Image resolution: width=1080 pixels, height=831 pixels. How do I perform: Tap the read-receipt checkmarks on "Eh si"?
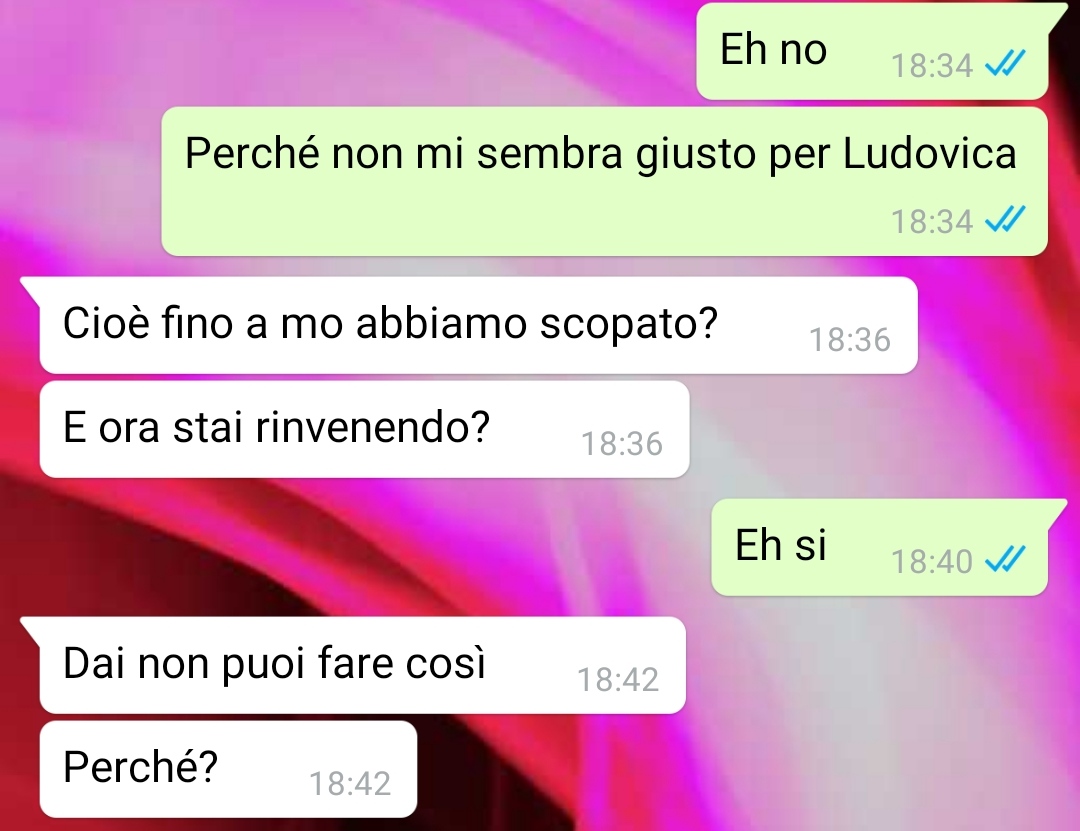pos(1005,559)
